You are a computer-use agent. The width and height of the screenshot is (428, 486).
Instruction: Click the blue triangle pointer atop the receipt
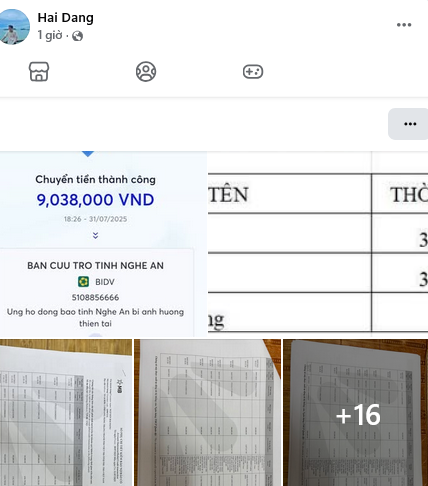[88, 154]
